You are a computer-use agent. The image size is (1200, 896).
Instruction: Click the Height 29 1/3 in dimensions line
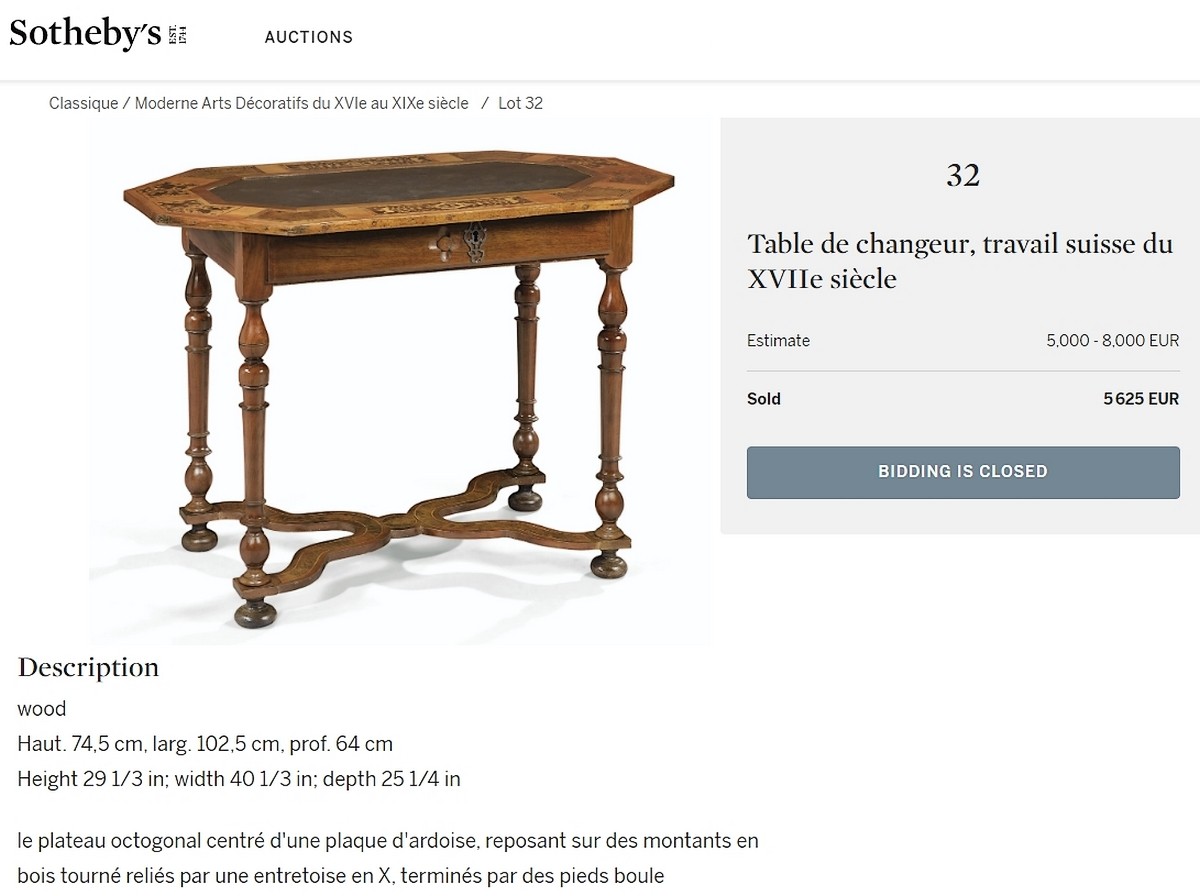(x=239, y=779)
